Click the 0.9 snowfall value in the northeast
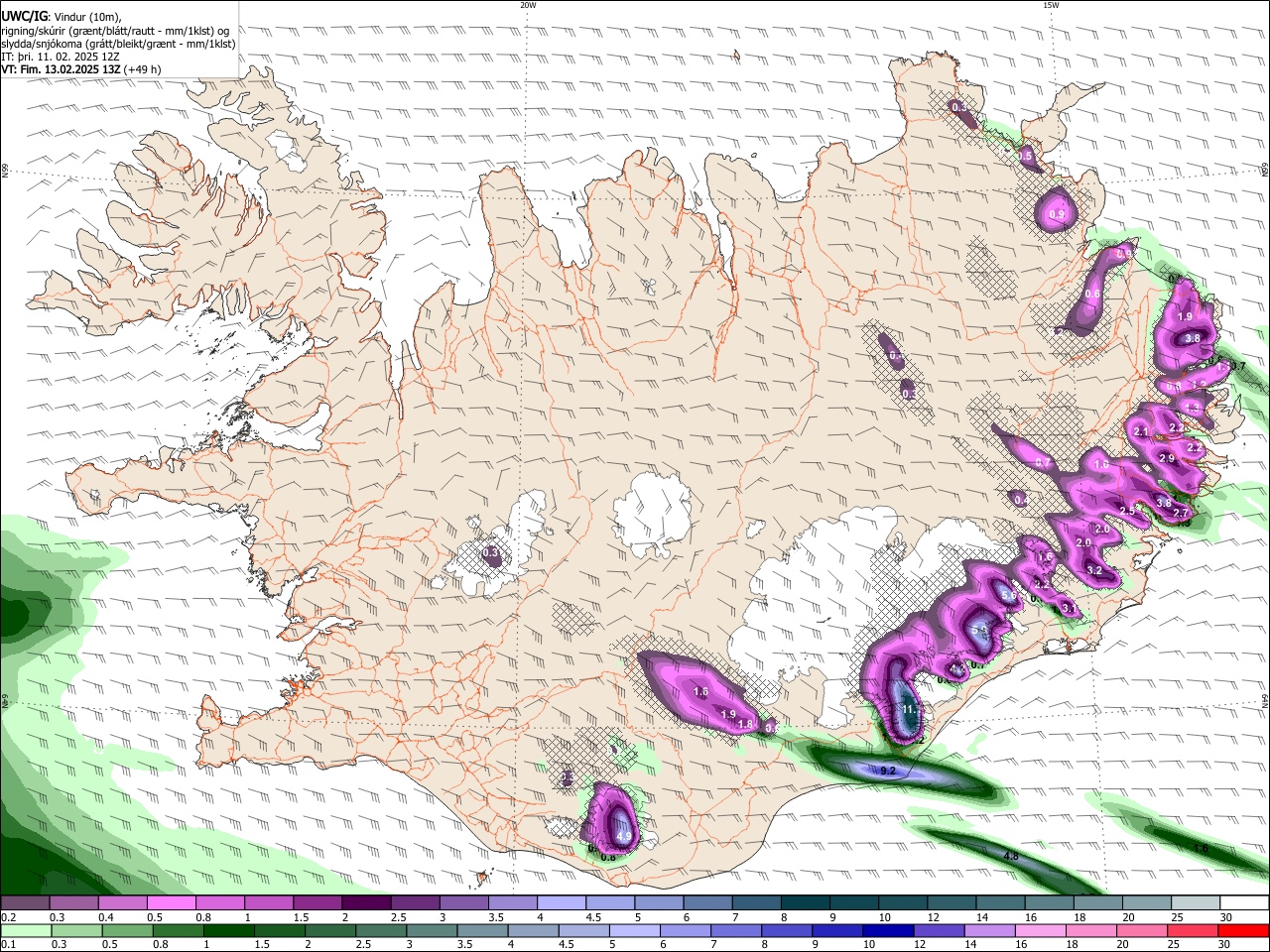The width and height of the screenshot is (1270, 952). point(1057,215)
